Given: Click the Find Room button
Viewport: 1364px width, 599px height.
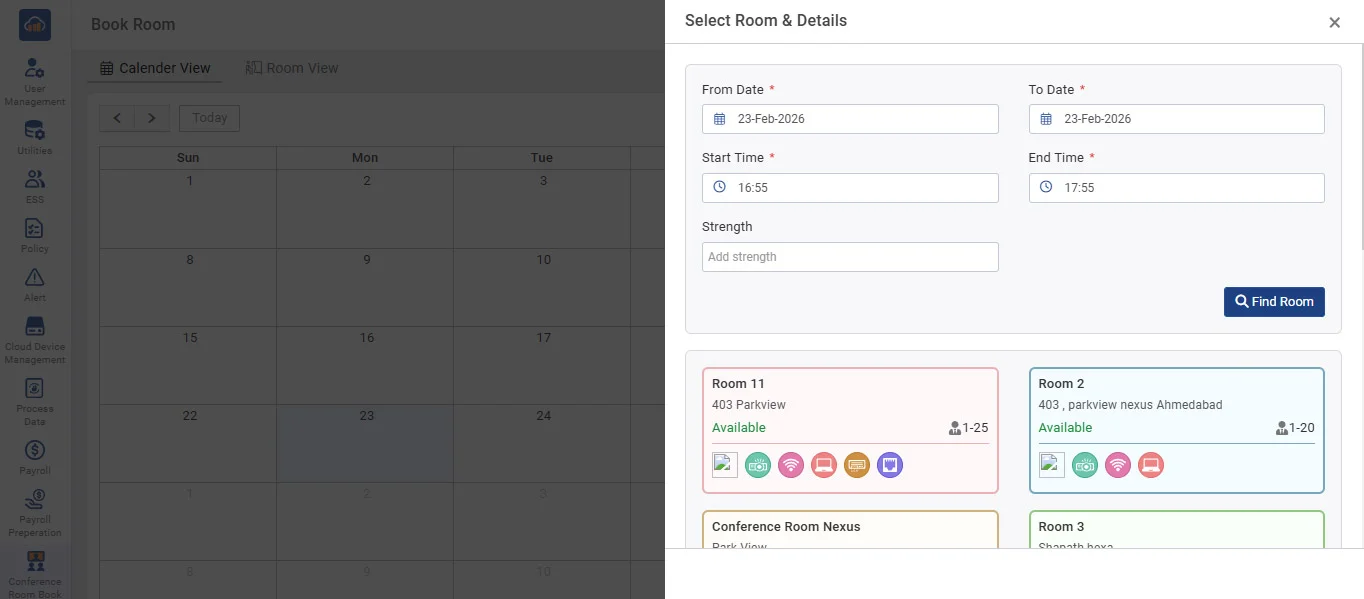Looking at the screenshot, I should (x=1274, y=302).
